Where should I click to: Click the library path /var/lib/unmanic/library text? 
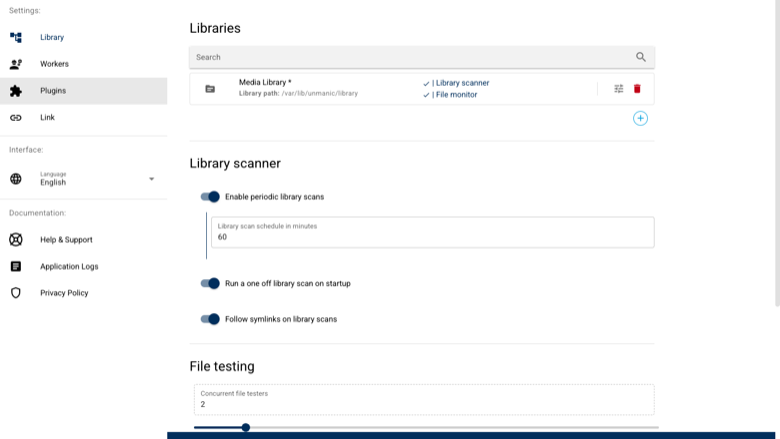319,93
